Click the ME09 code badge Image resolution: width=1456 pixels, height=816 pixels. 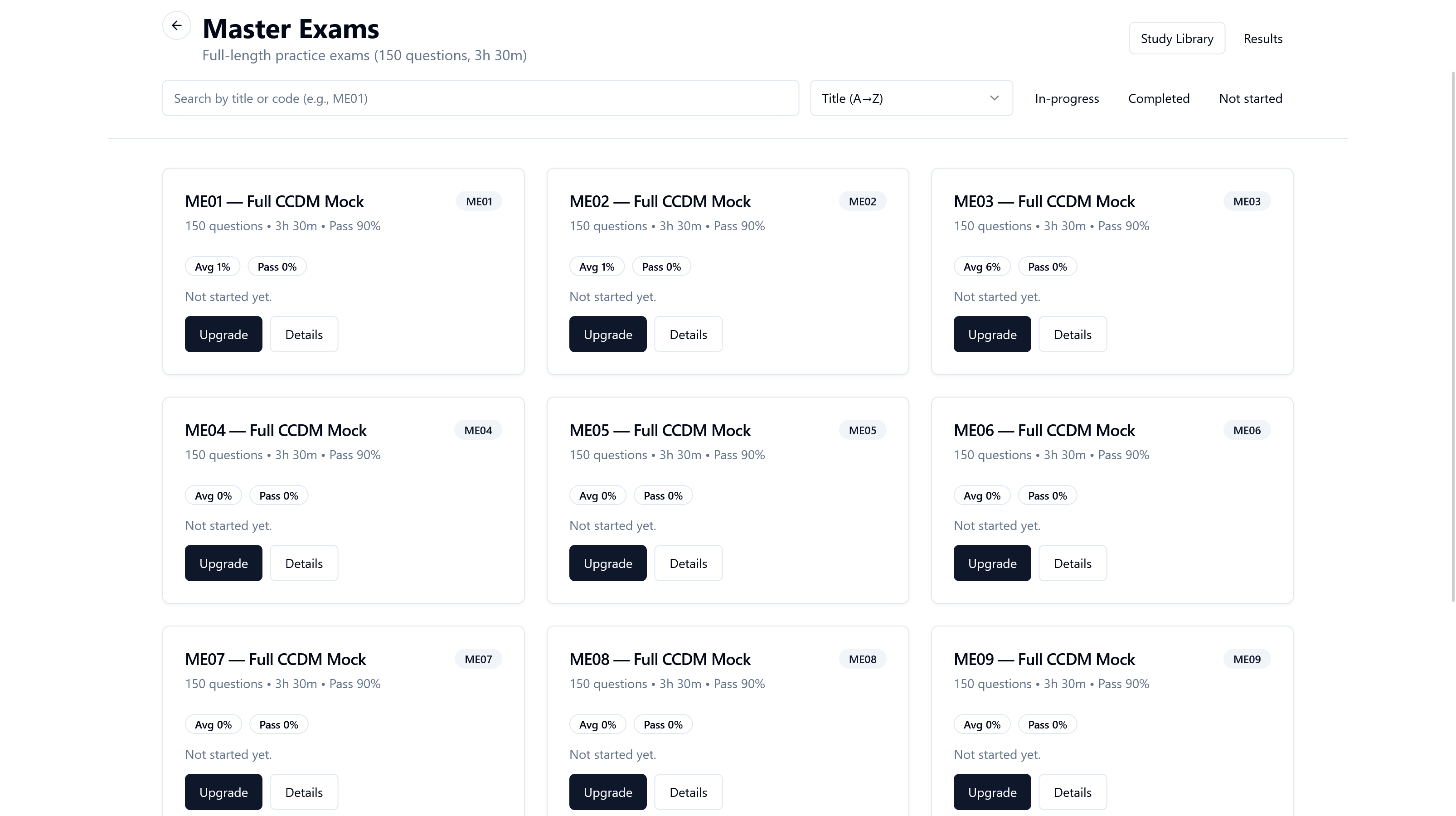pyautogui.click(x=1247, y=659)
